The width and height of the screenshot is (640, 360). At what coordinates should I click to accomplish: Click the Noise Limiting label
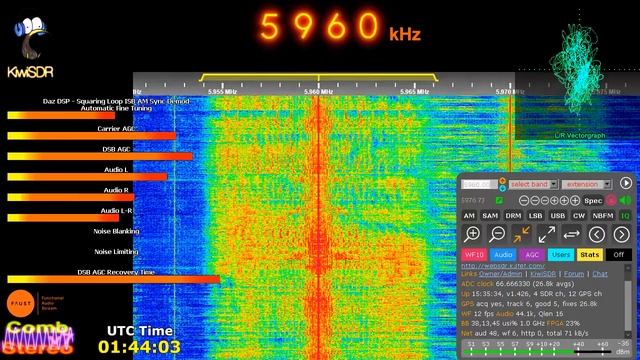tap(116, 251)
